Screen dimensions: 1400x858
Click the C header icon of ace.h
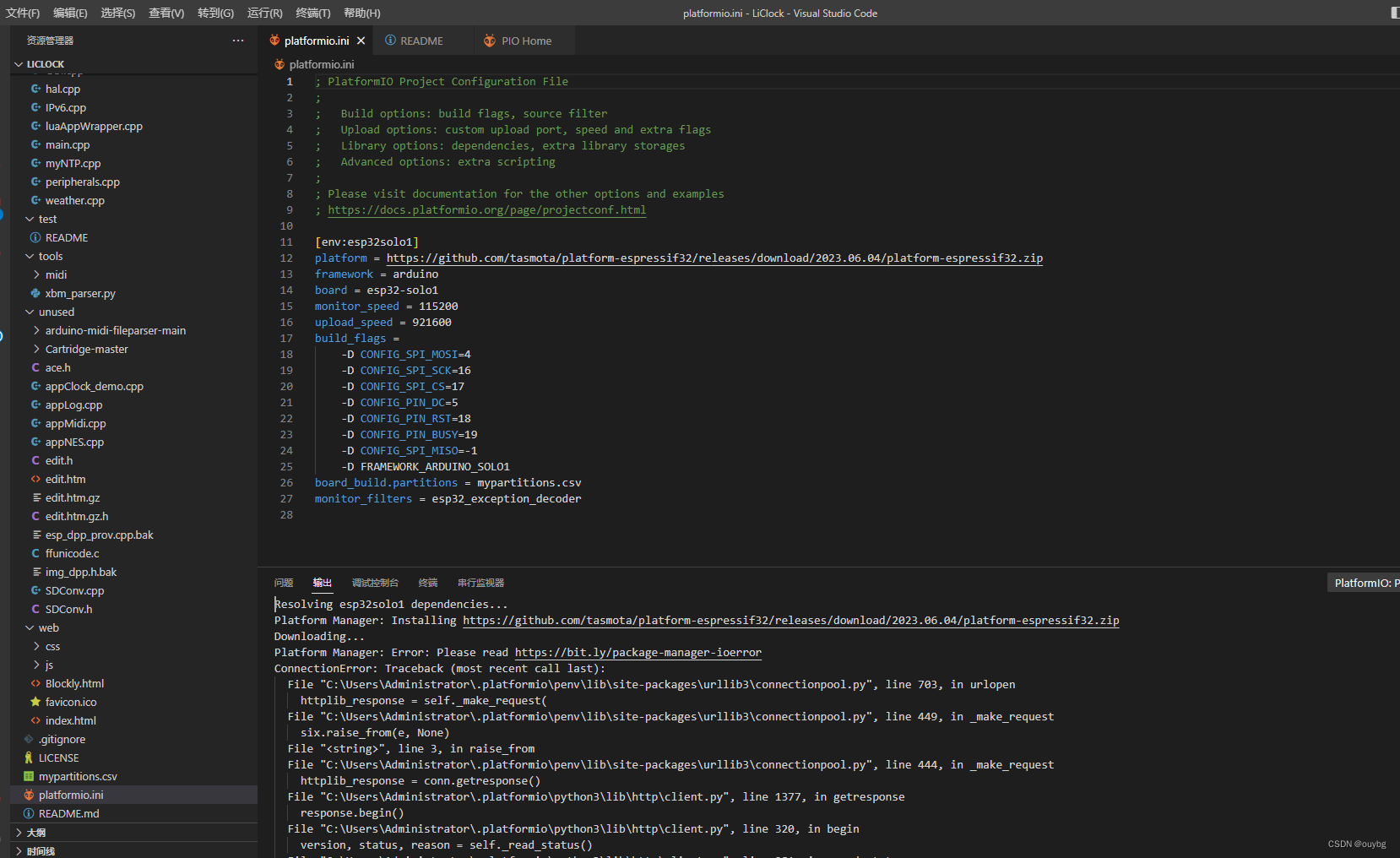pos(35,367)
